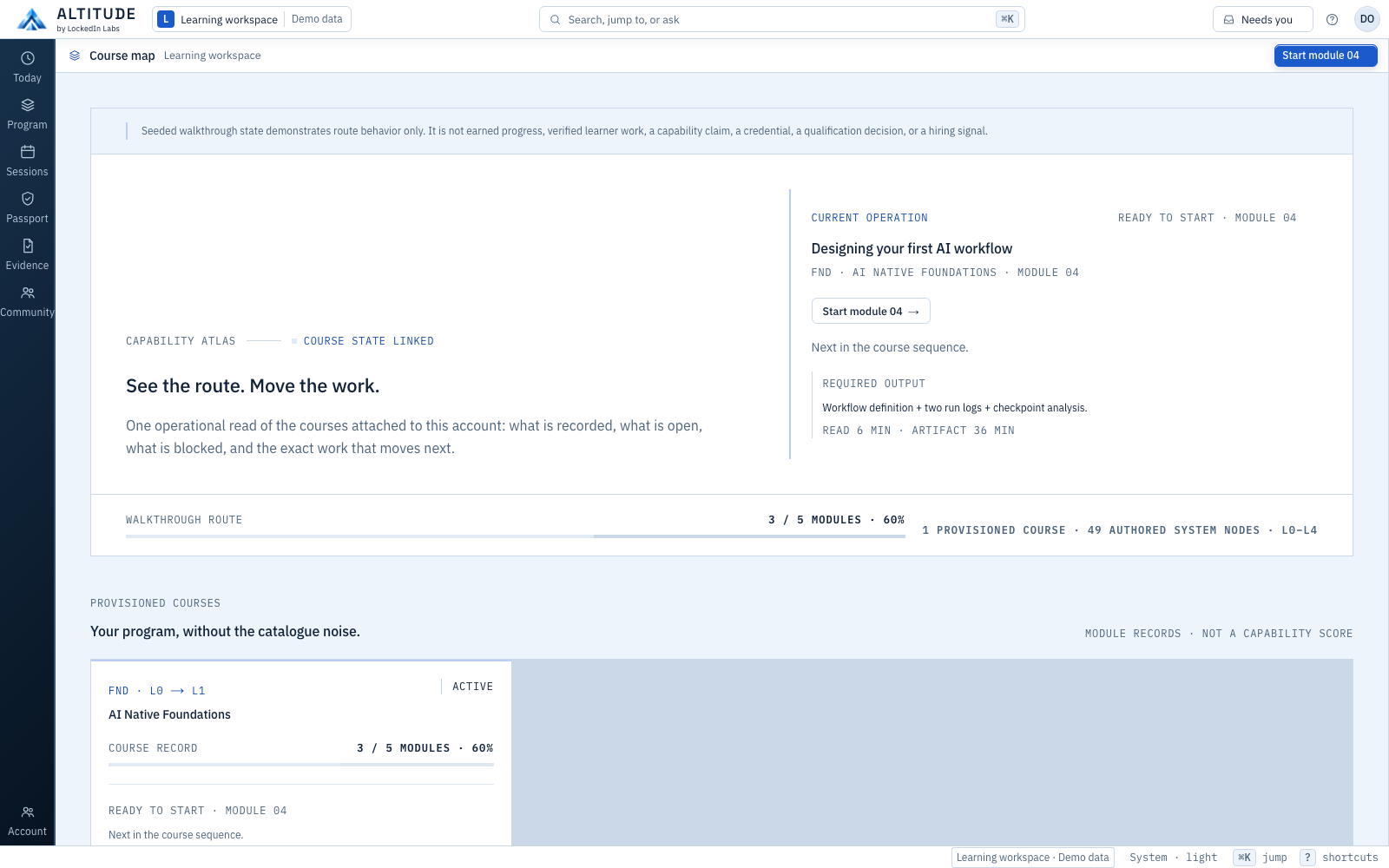This screenshot has height=868, width=1389.
Task: Open the DO user avatar menu
Action: [x=1367, y=19]
